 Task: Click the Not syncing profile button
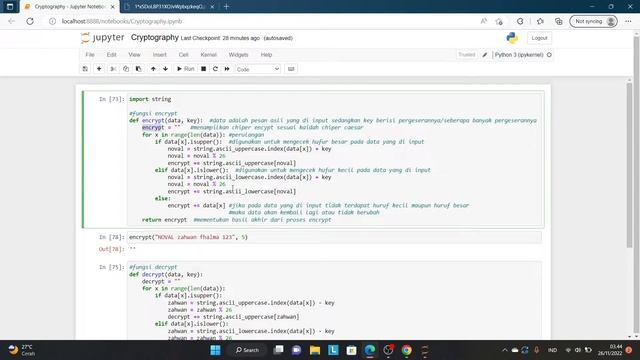coord(593,21)
